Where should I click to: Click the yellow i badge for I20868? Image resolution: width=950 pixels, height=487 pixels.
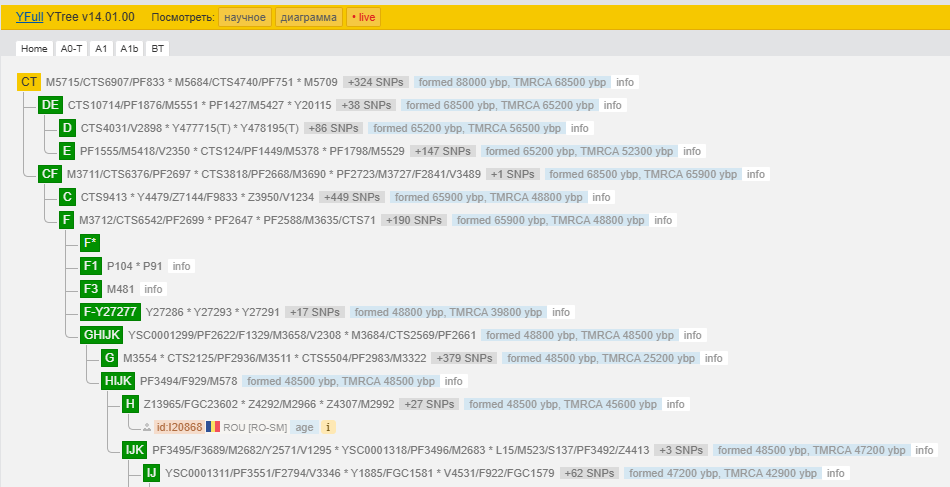click(x=328, y=428)
